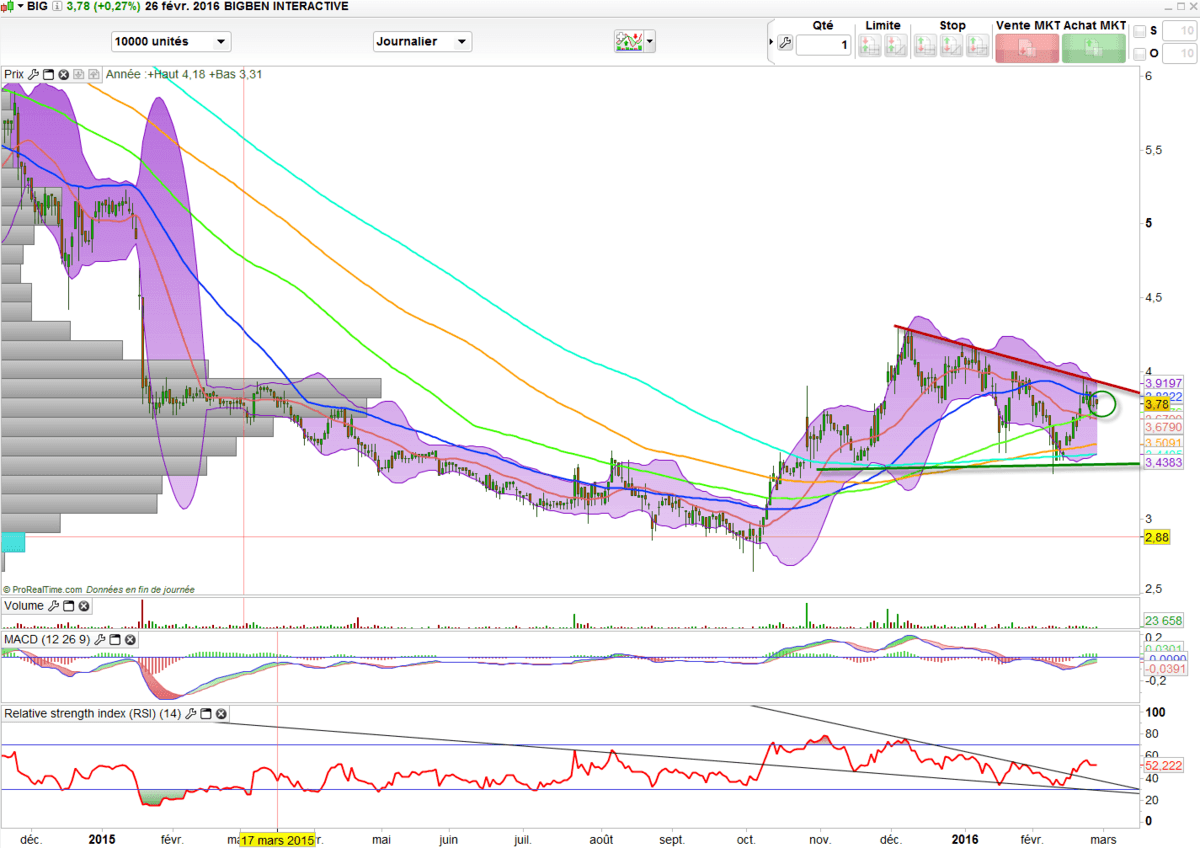Click the Relative strength index (RSI) (14) label
Screen dimensions: 1200x848
tap(93, 714)
